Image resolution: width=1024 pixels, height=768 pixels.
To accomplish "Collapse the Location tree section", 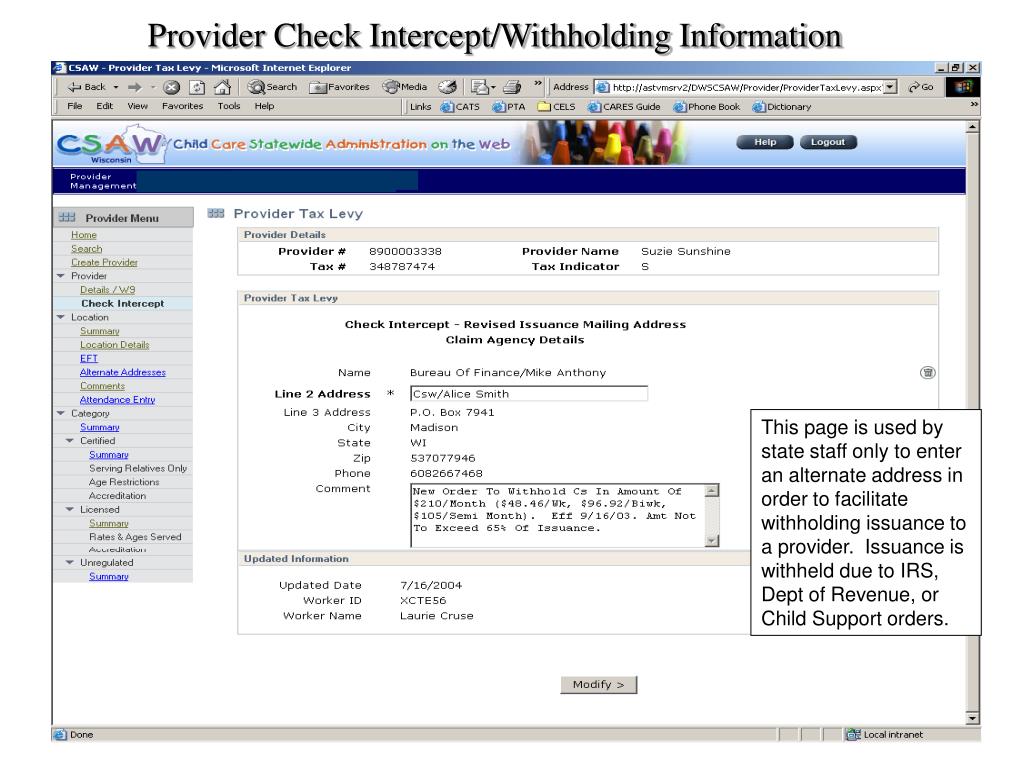I will (x=61, y=317).
